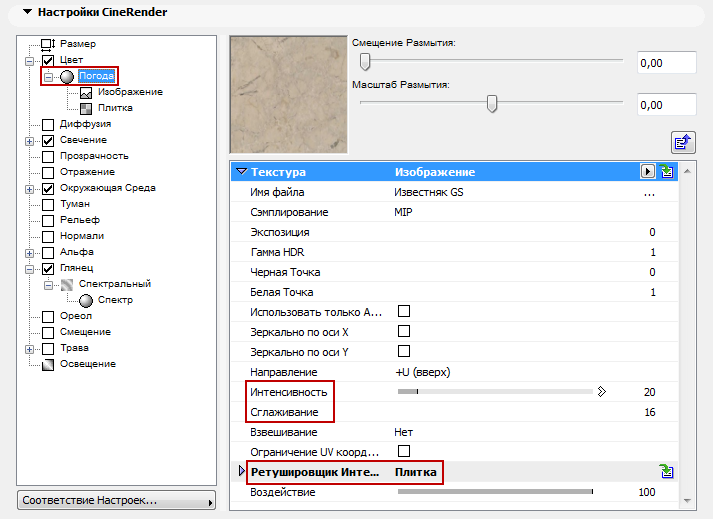
Task: Click green load icon in Текстура header
Action: [x=667, y=171]
